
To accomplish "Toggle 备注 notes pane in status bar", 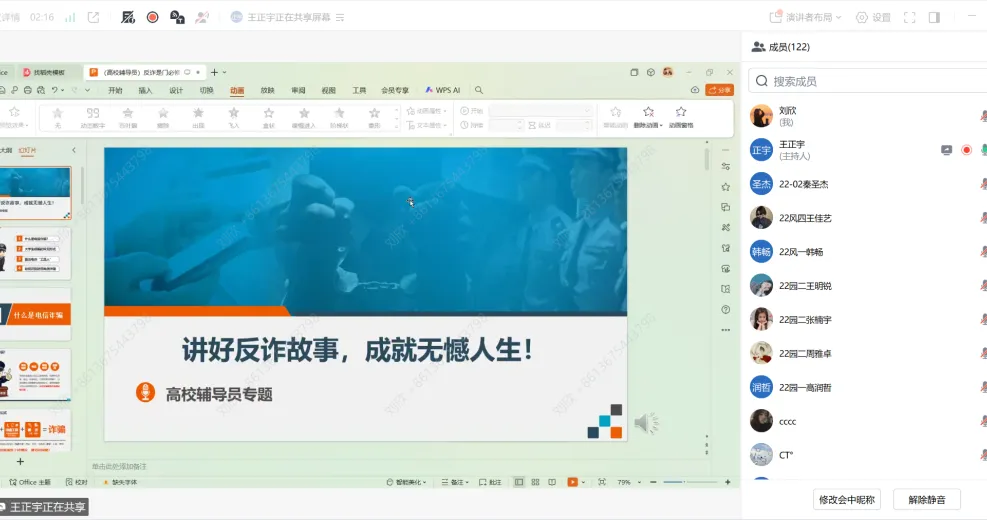I will (456, 482).
